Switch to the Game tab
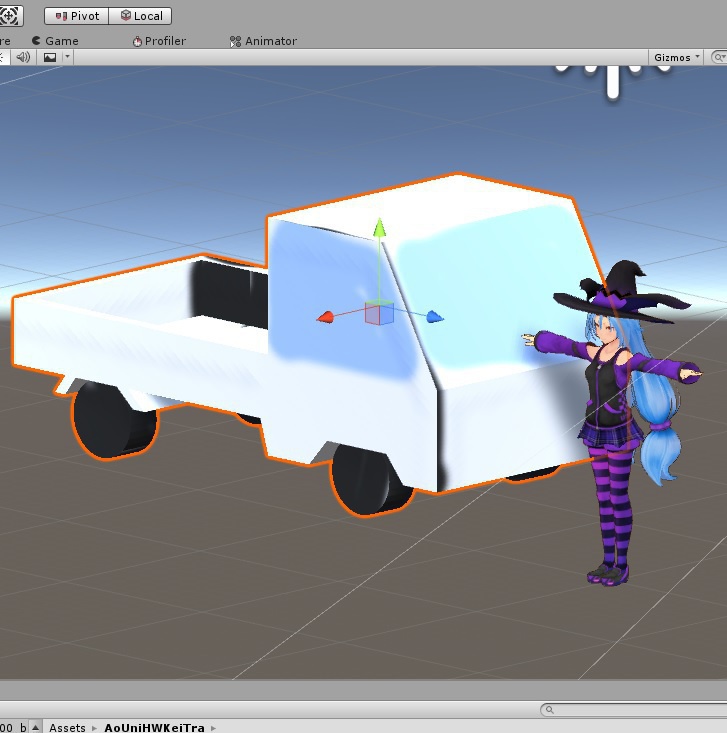Viewport: 727px width, 733px height. click(55, 41)
